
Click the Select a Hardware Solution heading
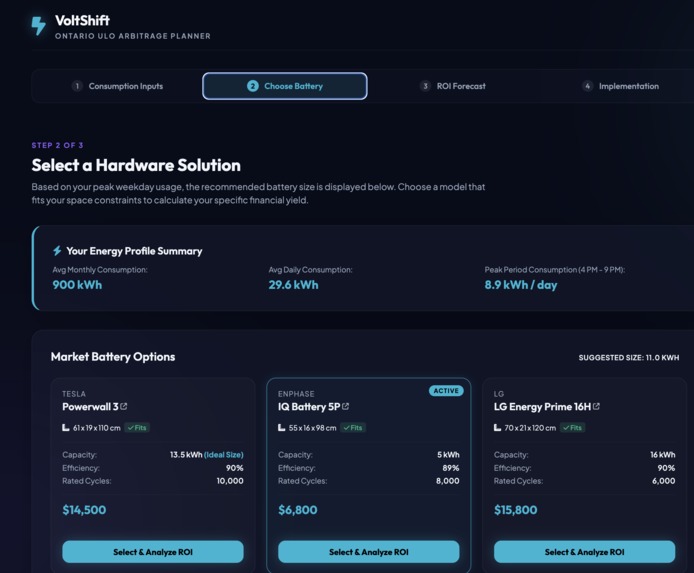[x=136, y=165]
